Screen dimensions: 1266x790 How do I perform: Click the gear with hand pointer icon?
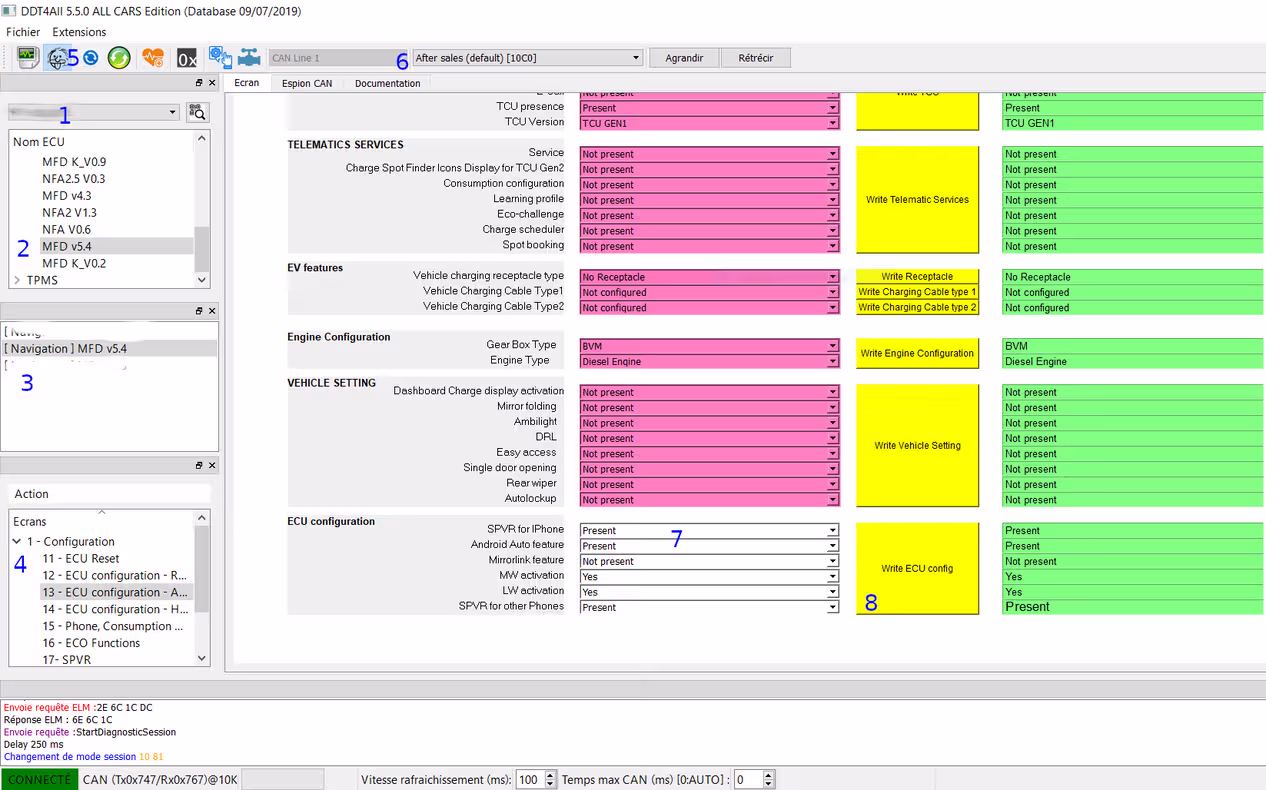click(220, 58)
